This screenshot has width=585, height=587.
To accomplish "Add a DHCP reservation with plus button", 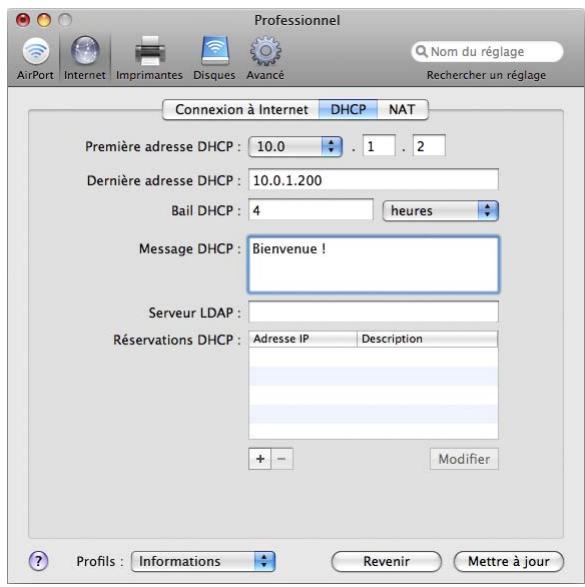I will [260, 459].
